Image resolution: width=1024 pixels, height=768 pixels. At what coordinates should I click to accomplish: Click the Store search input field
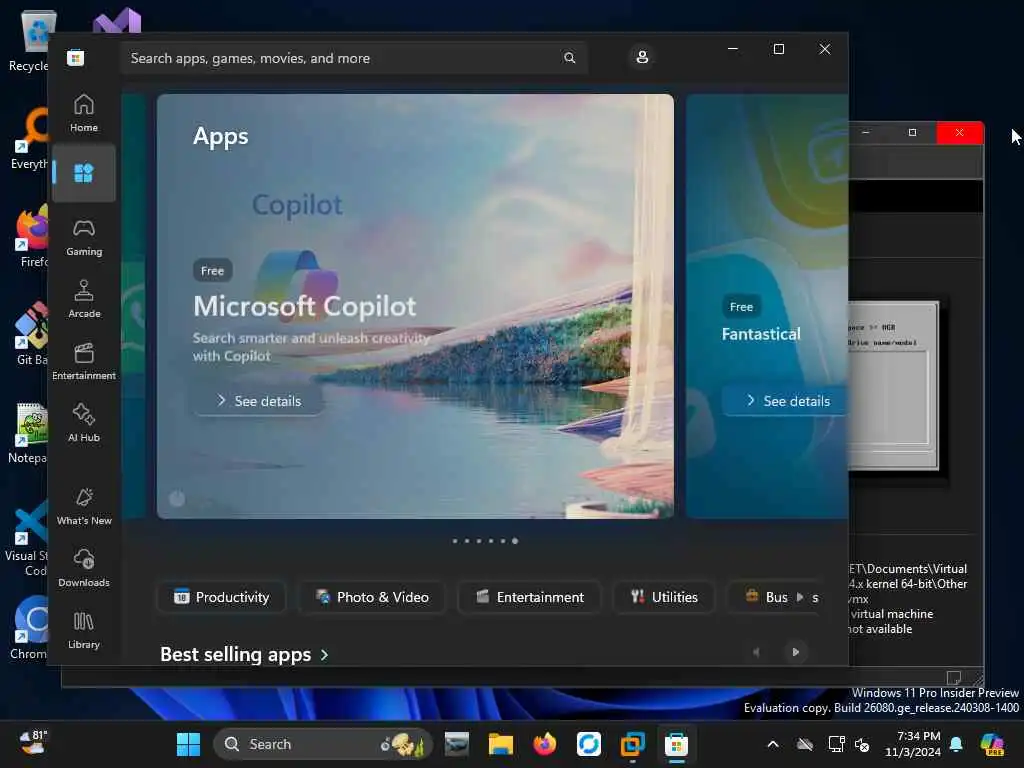pyautogui.click(x=353, y=58)
